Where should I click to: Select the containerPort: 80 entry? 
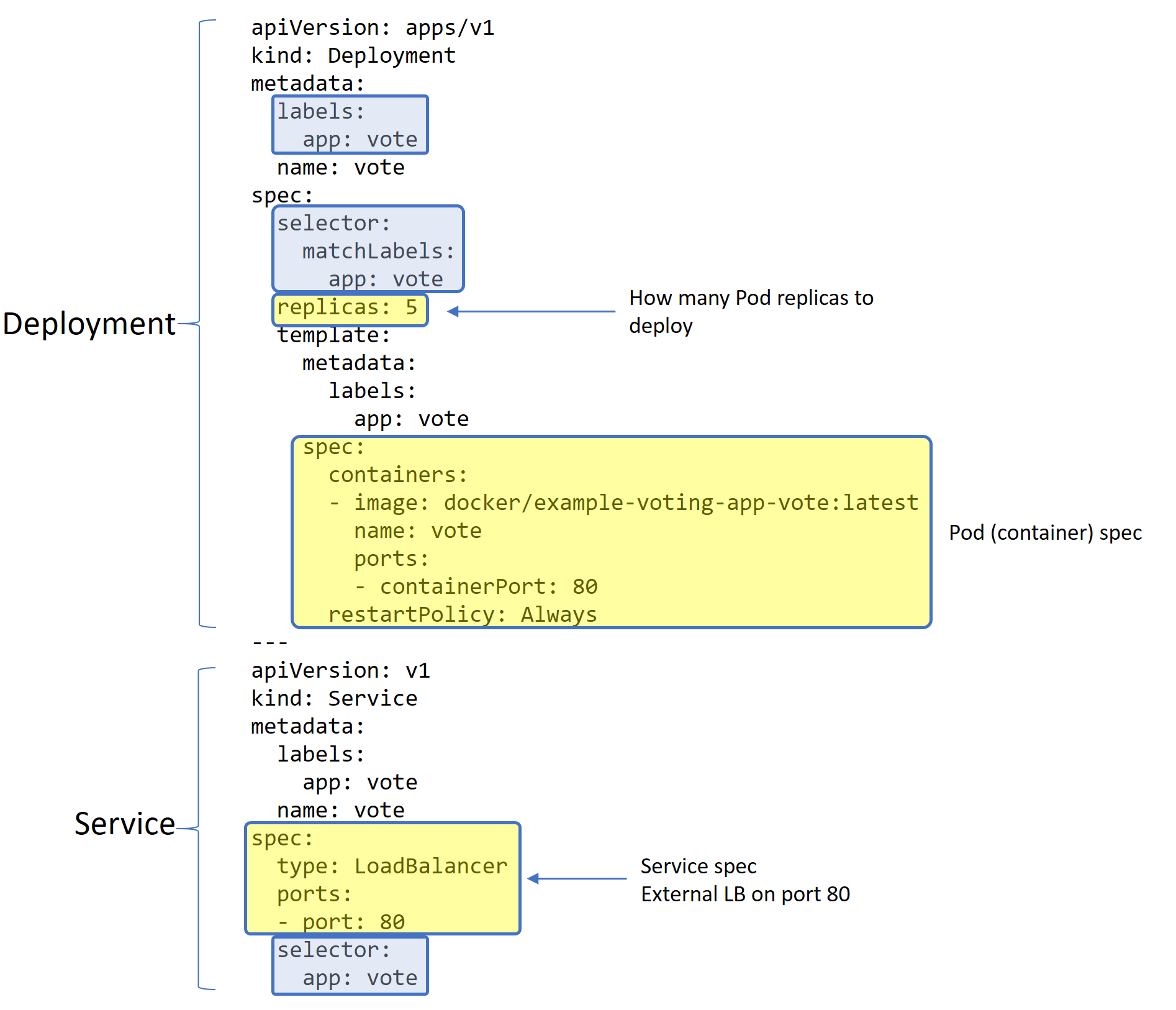(478, 586)
